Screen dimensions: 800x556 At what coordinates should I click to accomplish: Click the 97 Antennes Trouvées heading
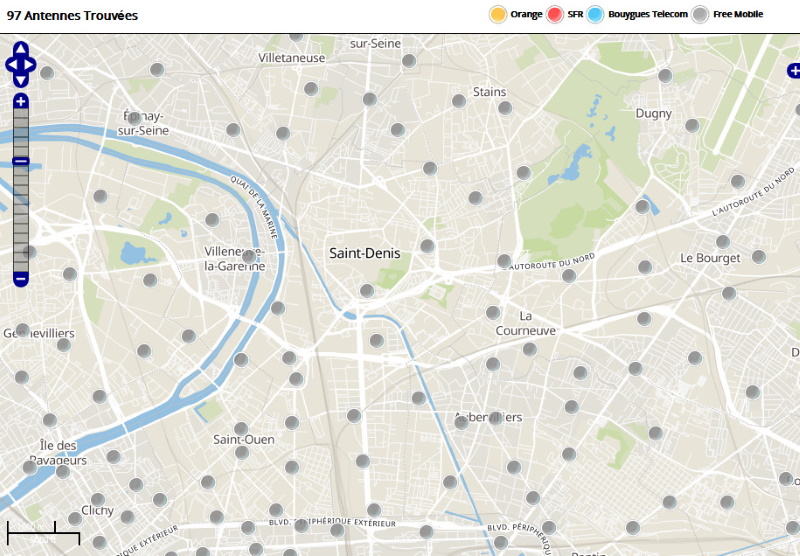coord(73,16)
